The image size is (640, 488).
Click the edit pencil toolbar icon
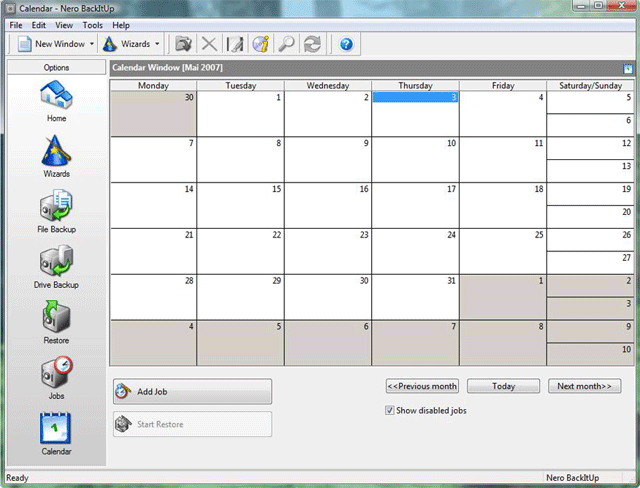235,44
